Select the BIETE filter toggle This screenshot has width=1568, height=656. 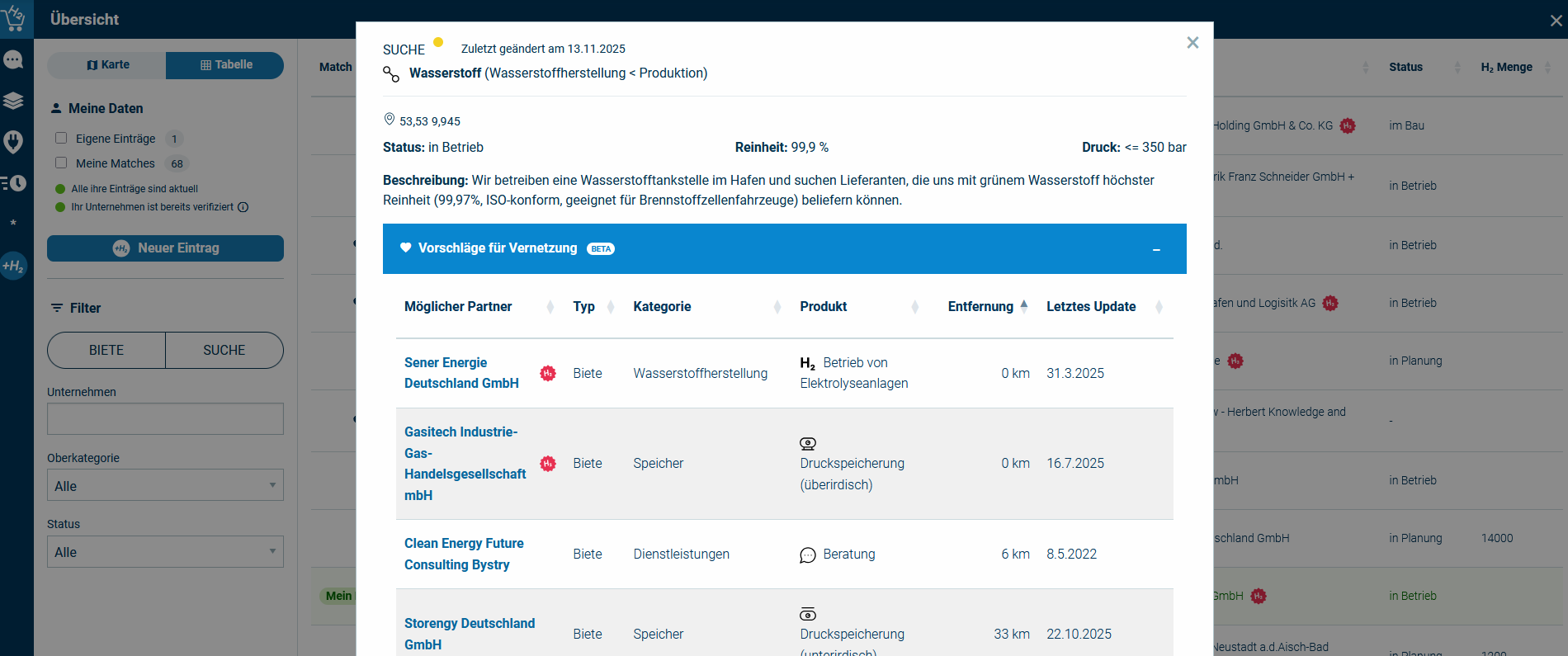pos(106,351)
